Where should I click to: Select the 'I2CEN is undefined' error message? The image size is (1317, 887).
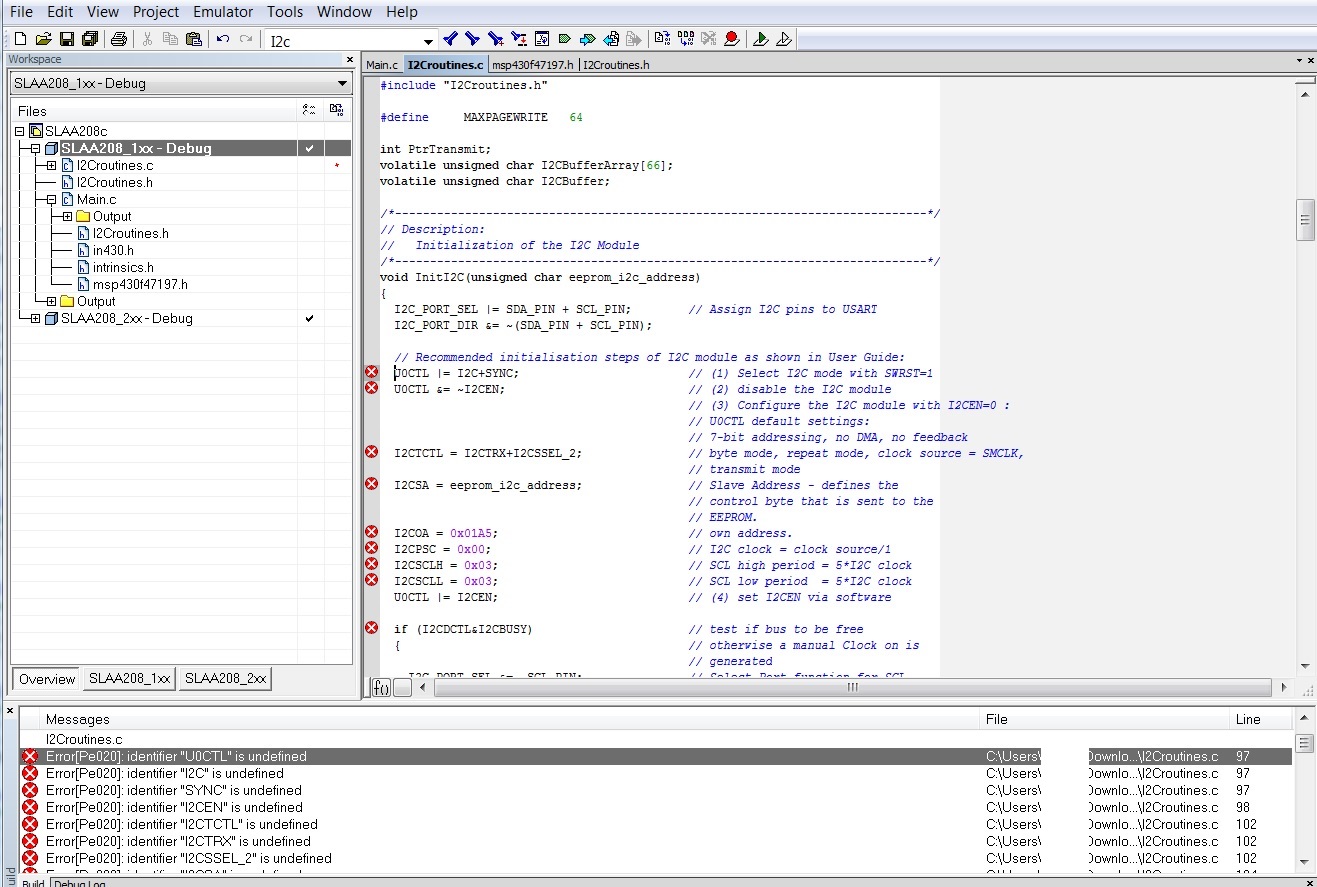174,807
